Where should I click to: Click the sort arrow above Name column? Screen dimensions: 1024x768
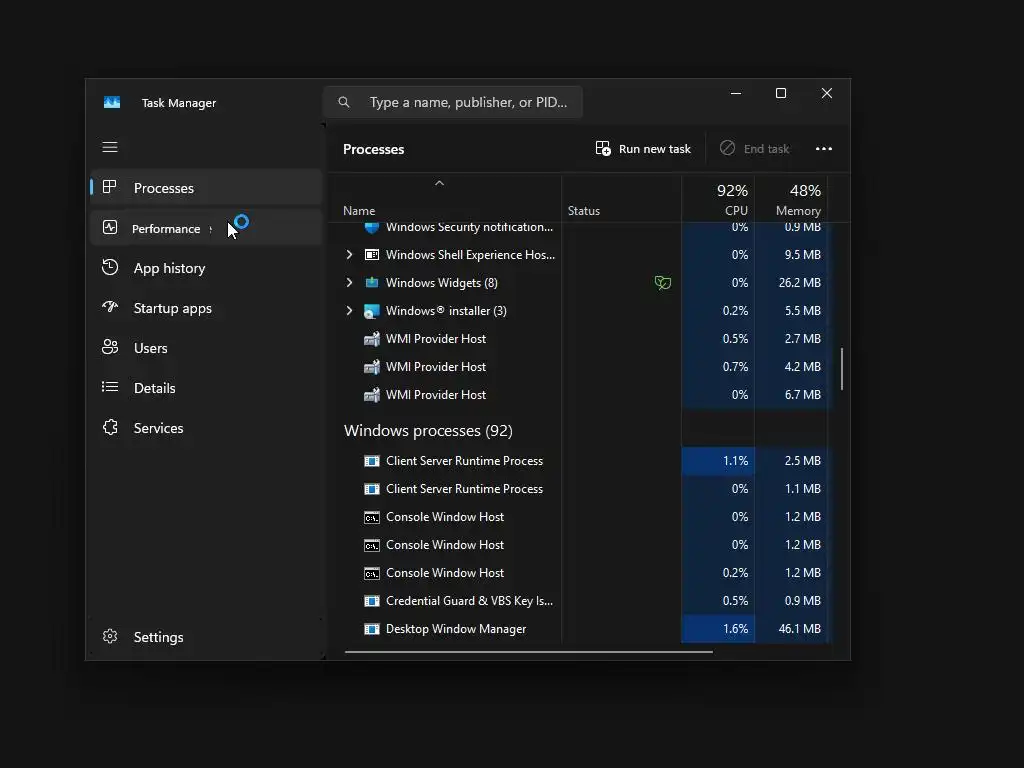pyautogui.click(x=440, y=184)
